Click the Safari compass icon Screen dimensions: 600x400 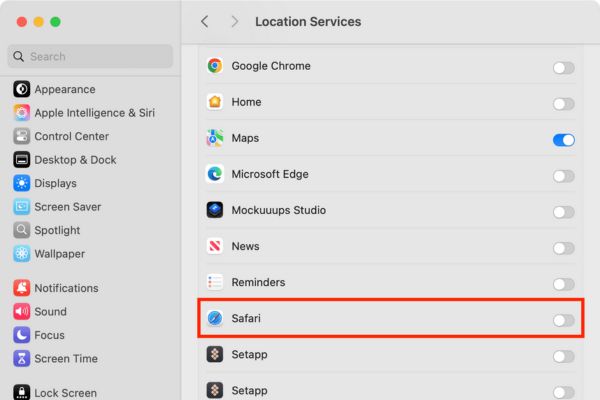click(x=215, y=318)
